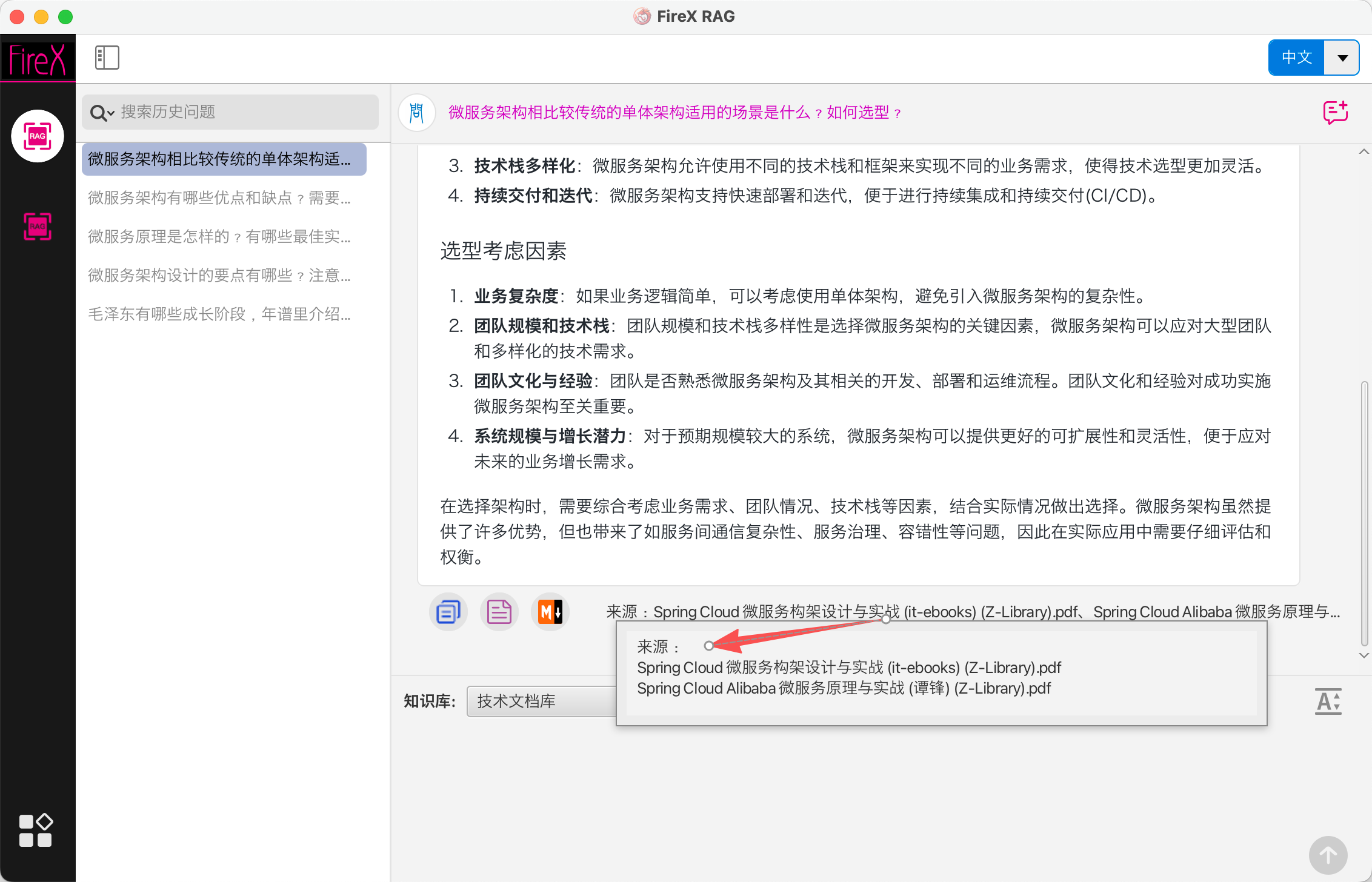Open the apps grid icon at bottom left
The height and width of the screenshot is (882, 1372).
(x=36, y=830)
